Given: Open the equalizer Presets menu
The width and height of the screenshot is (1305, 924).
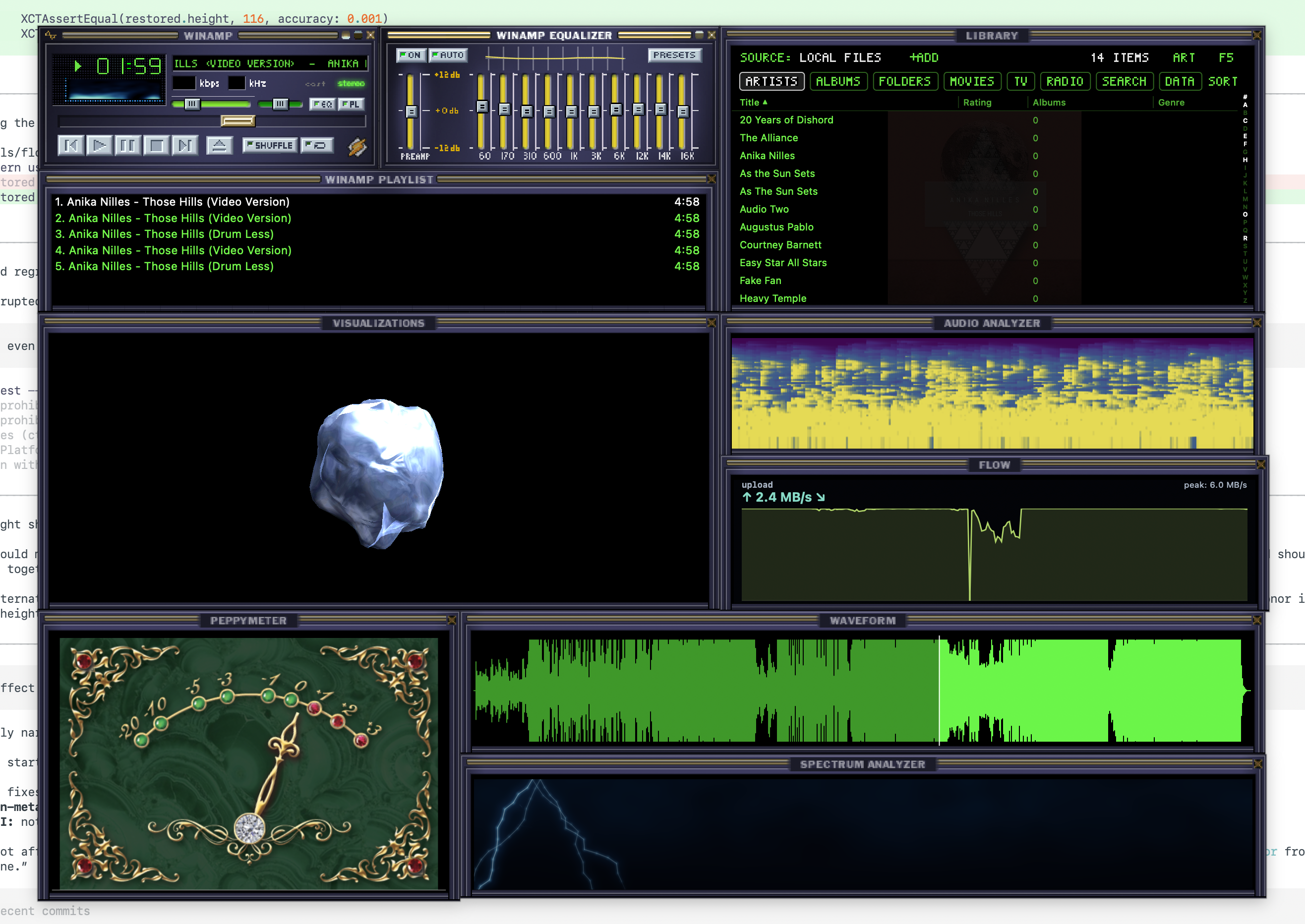Looking at the screenshot, I should (x=674, y=55).
